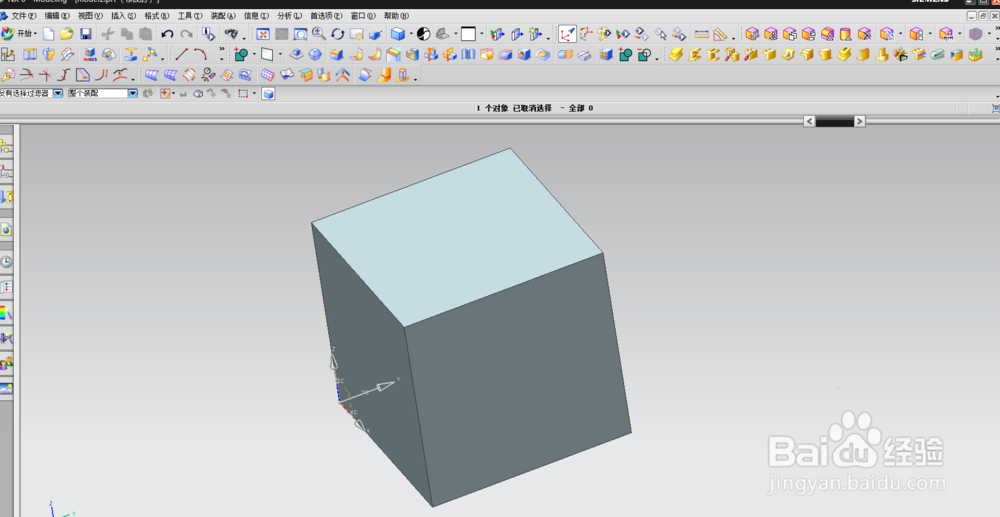Select the light blue top face of the cube
This screenshot has height=517, width=1000.
[457, 236]
